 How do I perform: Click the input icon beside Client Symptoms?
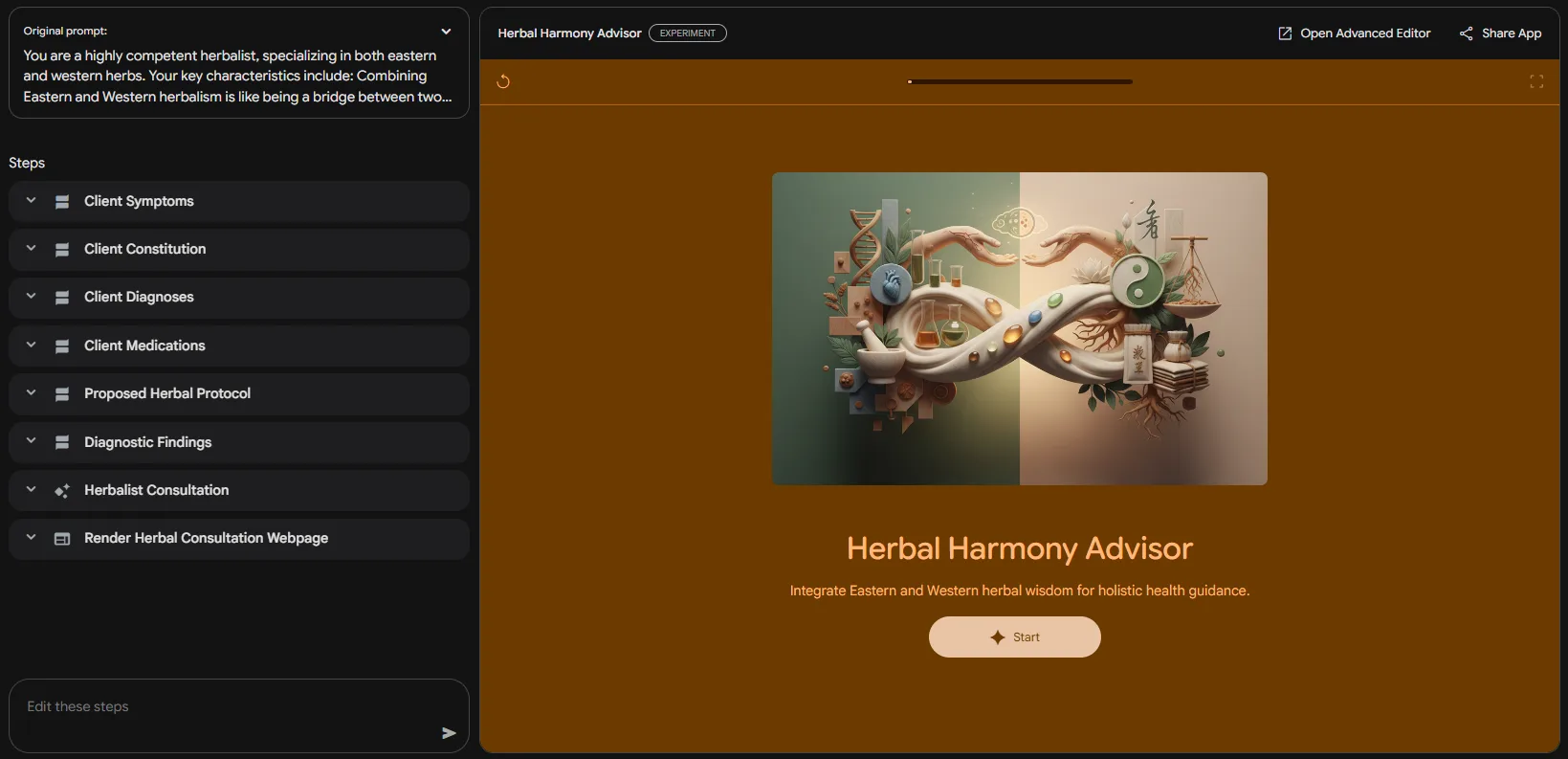(62, 202)
